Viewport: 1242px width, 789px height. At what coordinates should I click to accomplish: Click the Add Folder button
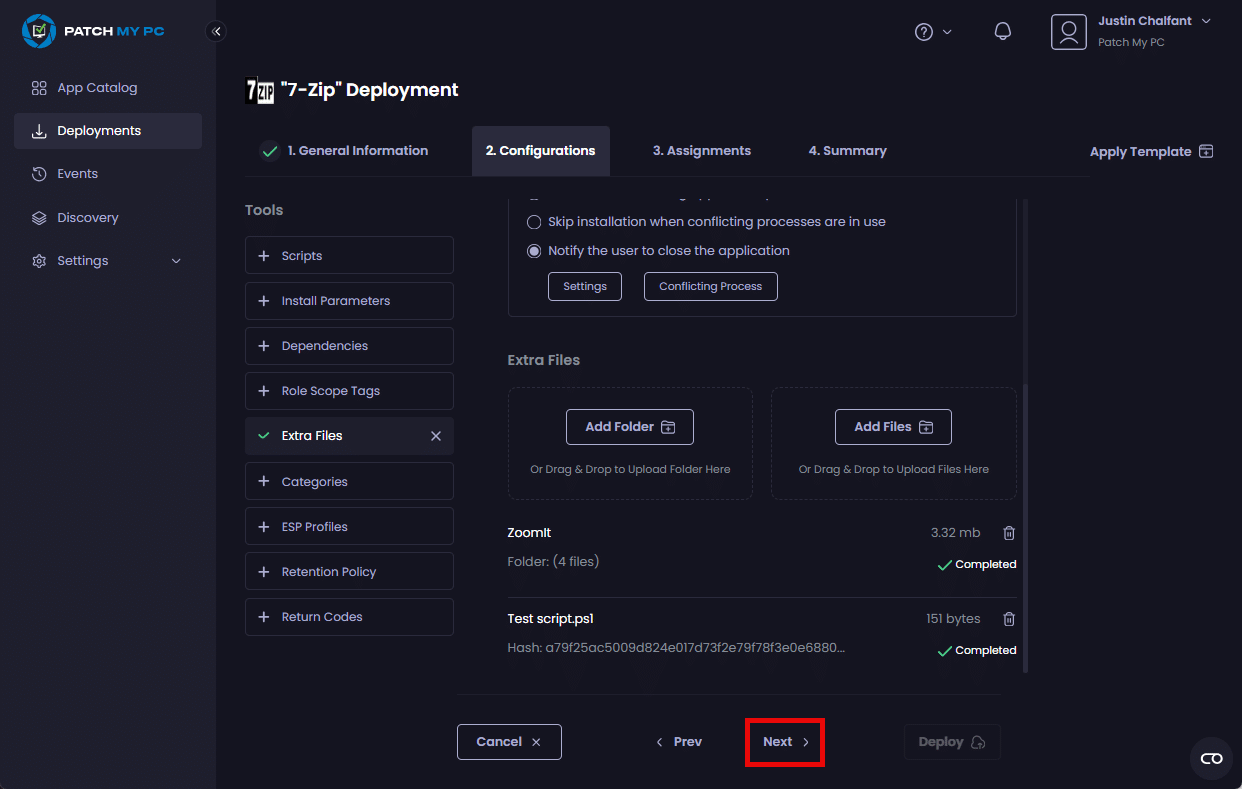pos(629,427)
